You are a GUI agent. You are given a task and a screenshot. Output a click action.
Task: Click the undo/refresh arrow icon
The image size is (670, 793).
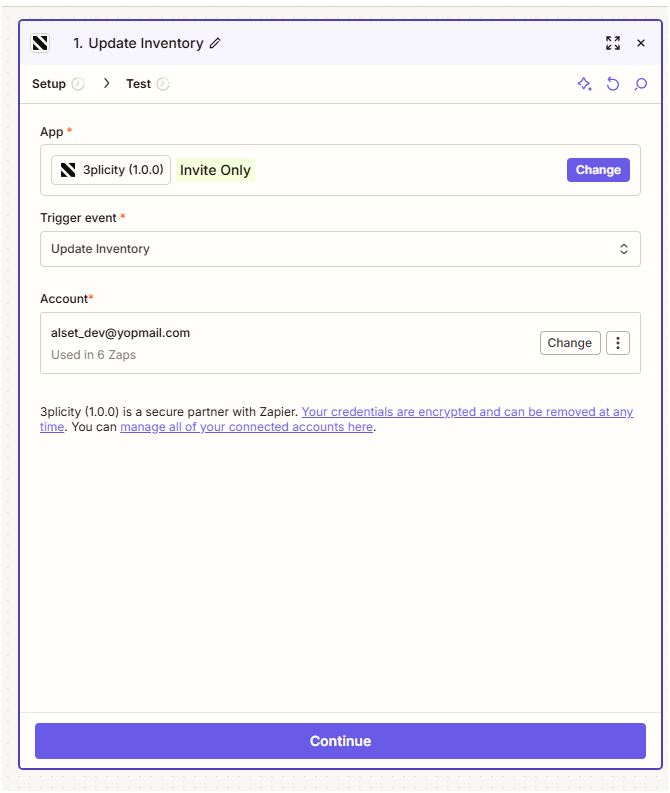(613, 84)
